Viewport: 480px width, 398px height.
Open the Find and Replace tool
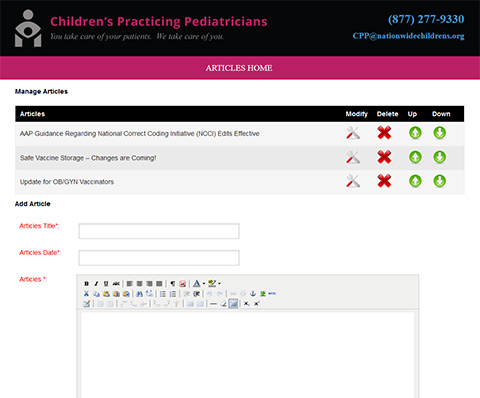(x=149, y=294)
